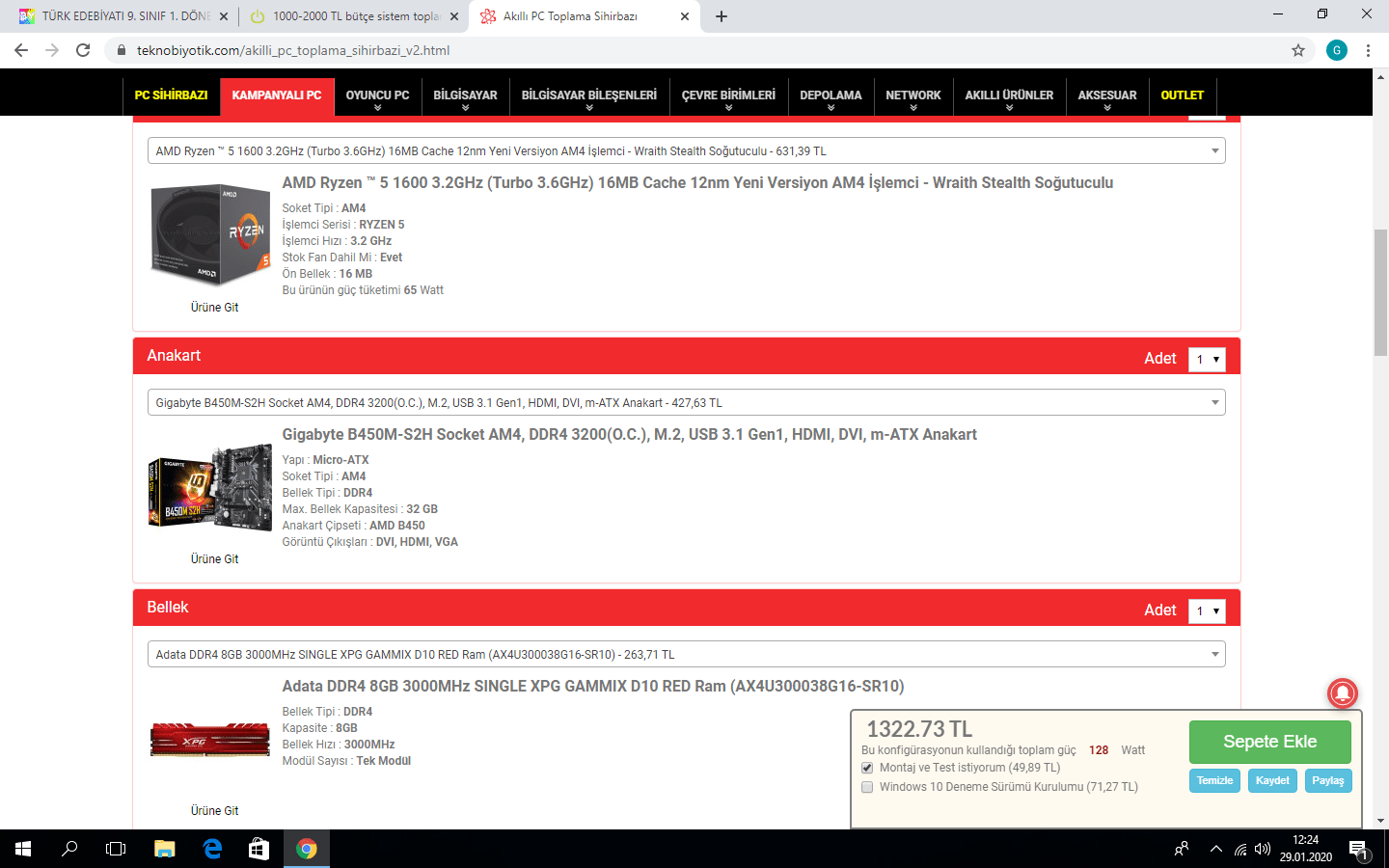This screenshot has height=868, width=1389.
Task: Open the AKSESUAR menu
Action: pos(1107,97)
